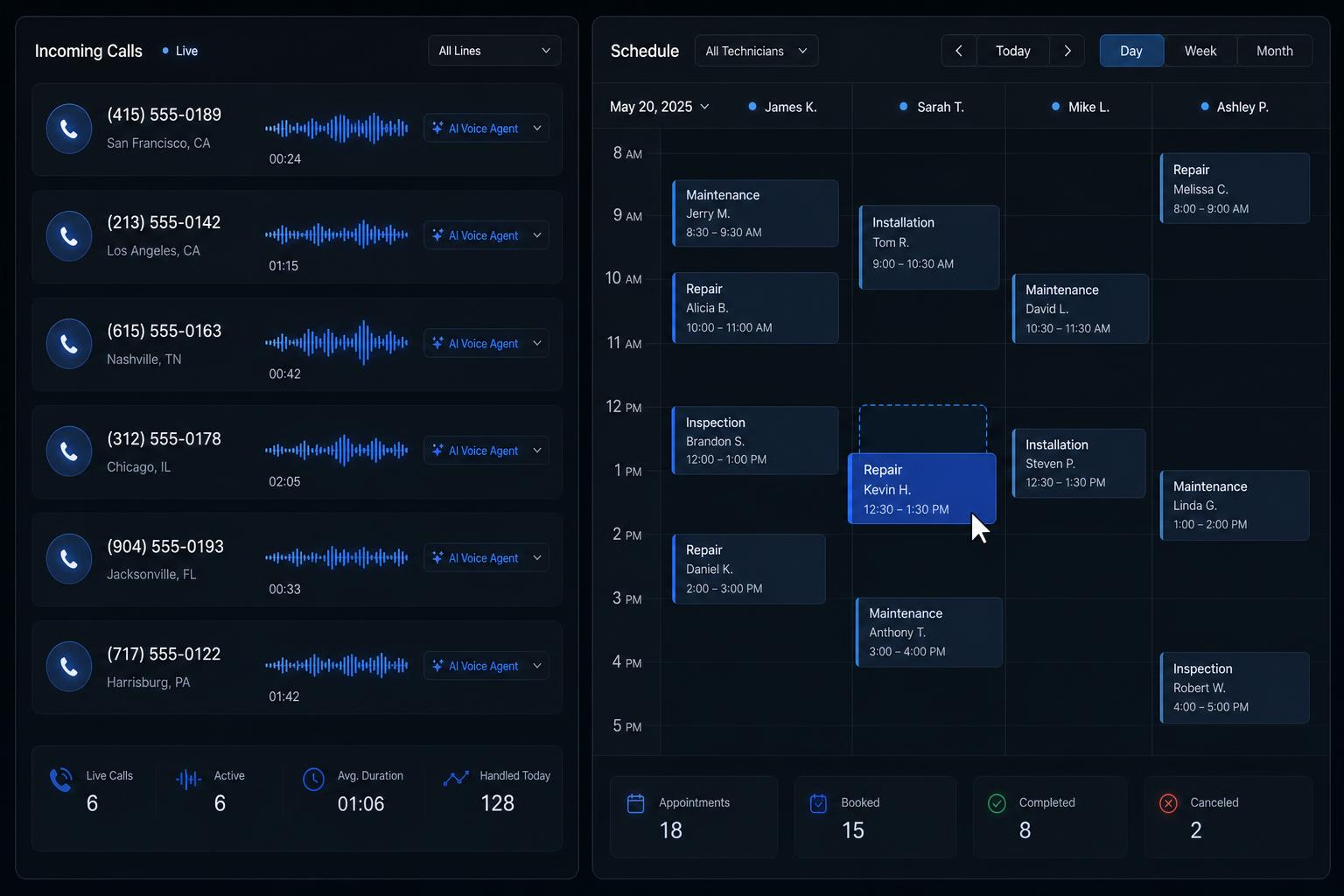1344x896 pixels.
Task: Jump to Today in the schedule
Action: (1013, 51)
